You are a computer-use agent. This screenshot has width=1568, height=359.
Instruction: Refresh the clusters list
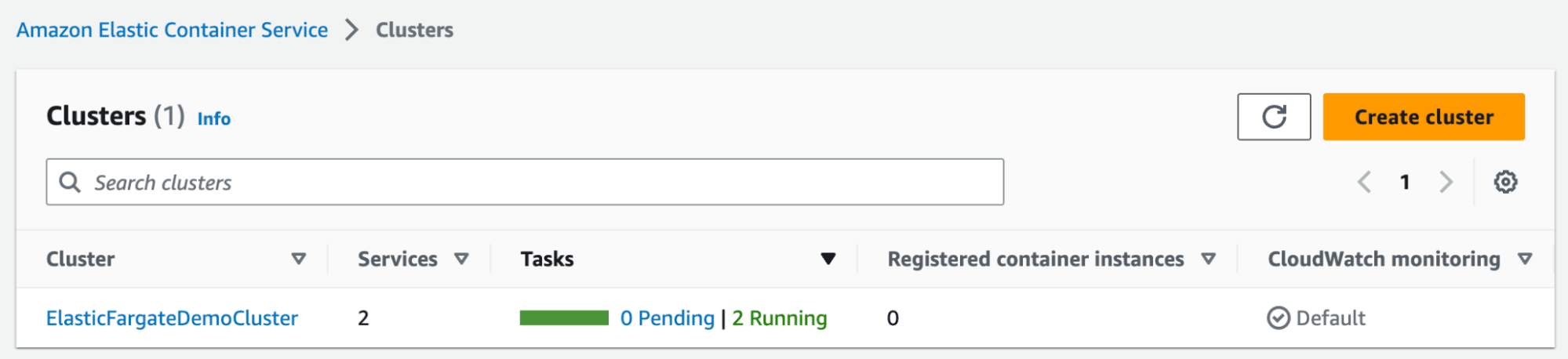1273,117
